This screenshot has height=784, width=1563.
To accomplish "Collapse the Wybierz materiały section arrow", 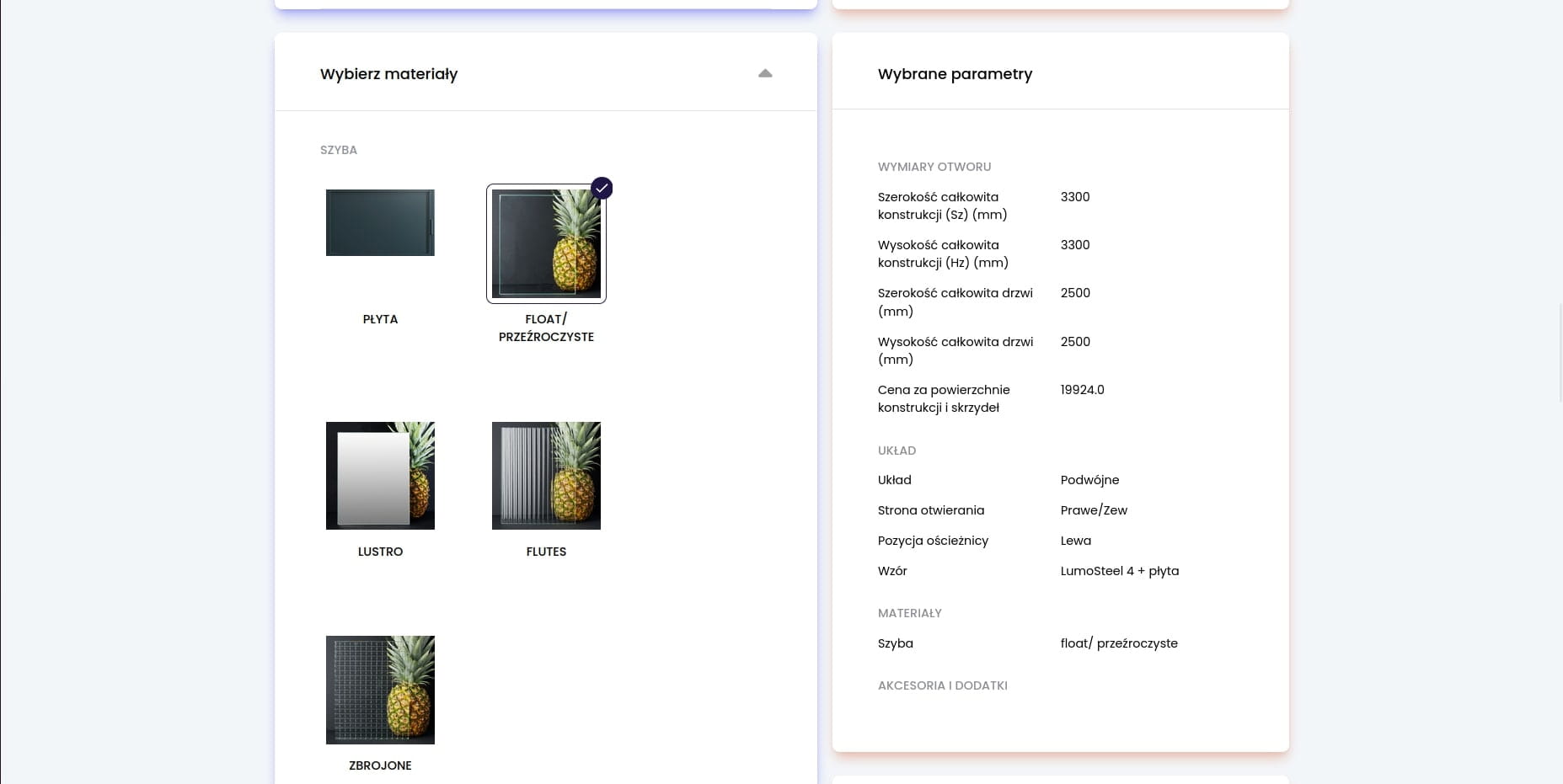I will tap(765, 73).
